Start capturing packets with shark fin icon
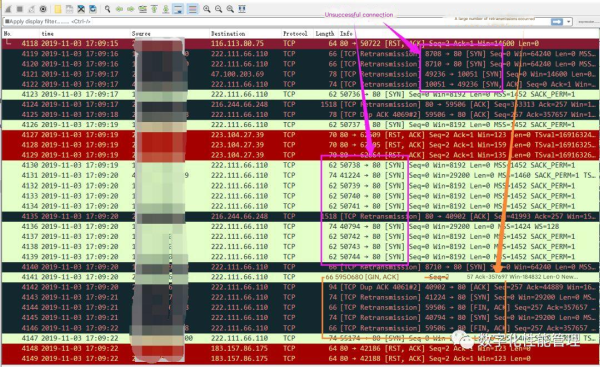 tap(8, 9)
